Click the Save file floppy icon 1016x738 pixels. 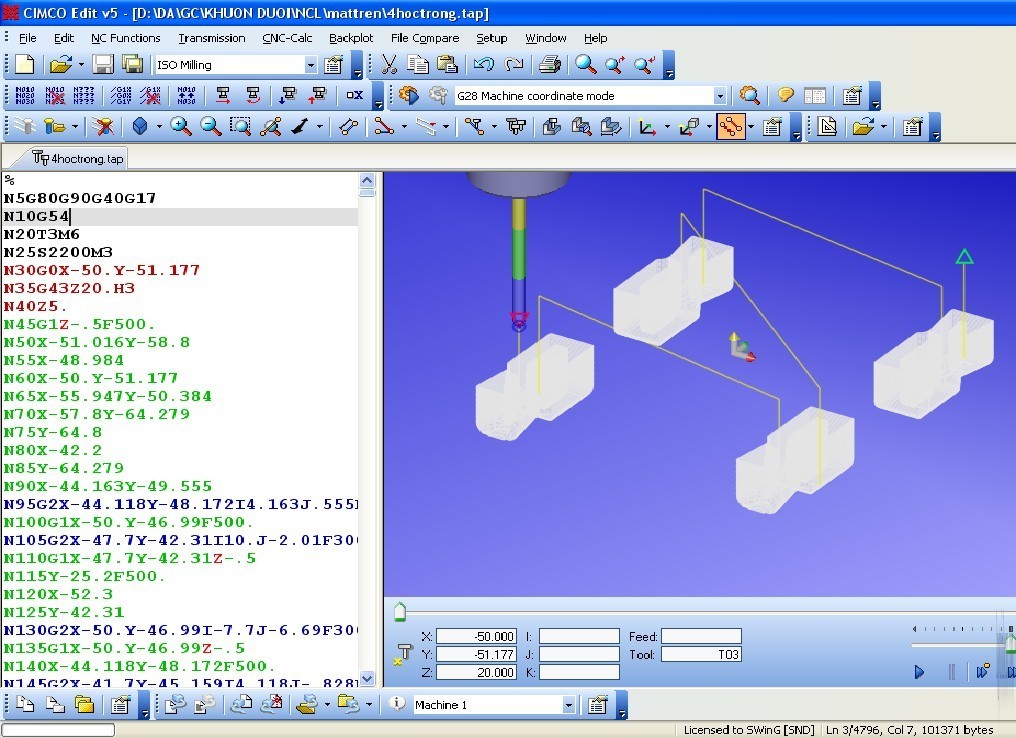[x=103, y=65]
